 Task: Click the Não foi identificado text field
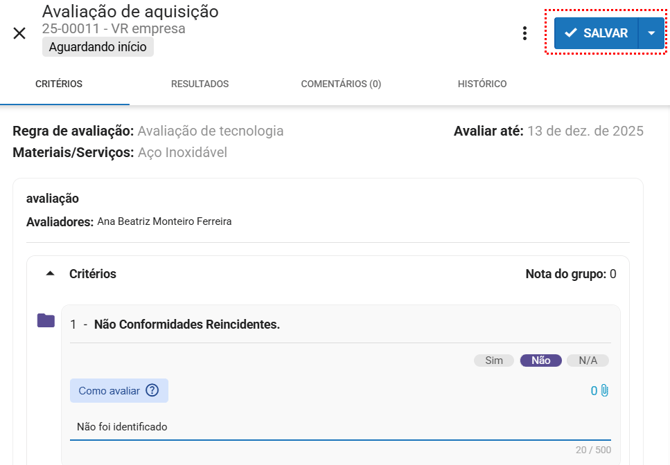pyautogui.click(x=340, y=427)
